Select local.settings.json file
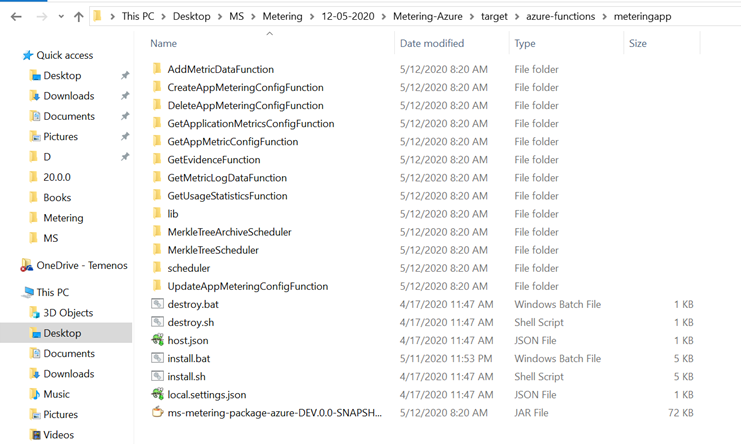The image size is (741, 444). [206, 394]
